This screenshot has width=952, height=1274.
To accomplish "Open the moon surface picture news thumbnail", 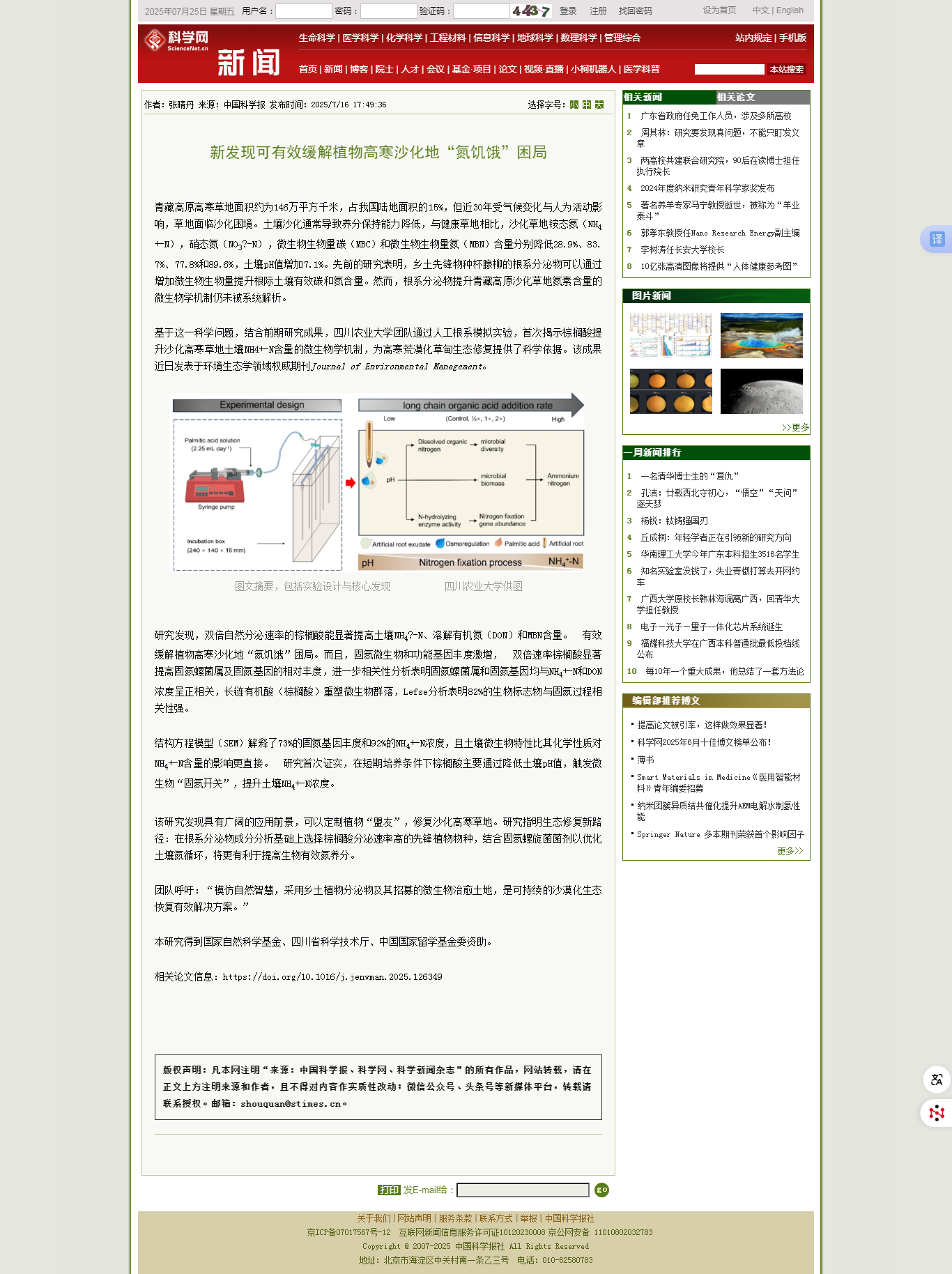I will pos(761,391).
